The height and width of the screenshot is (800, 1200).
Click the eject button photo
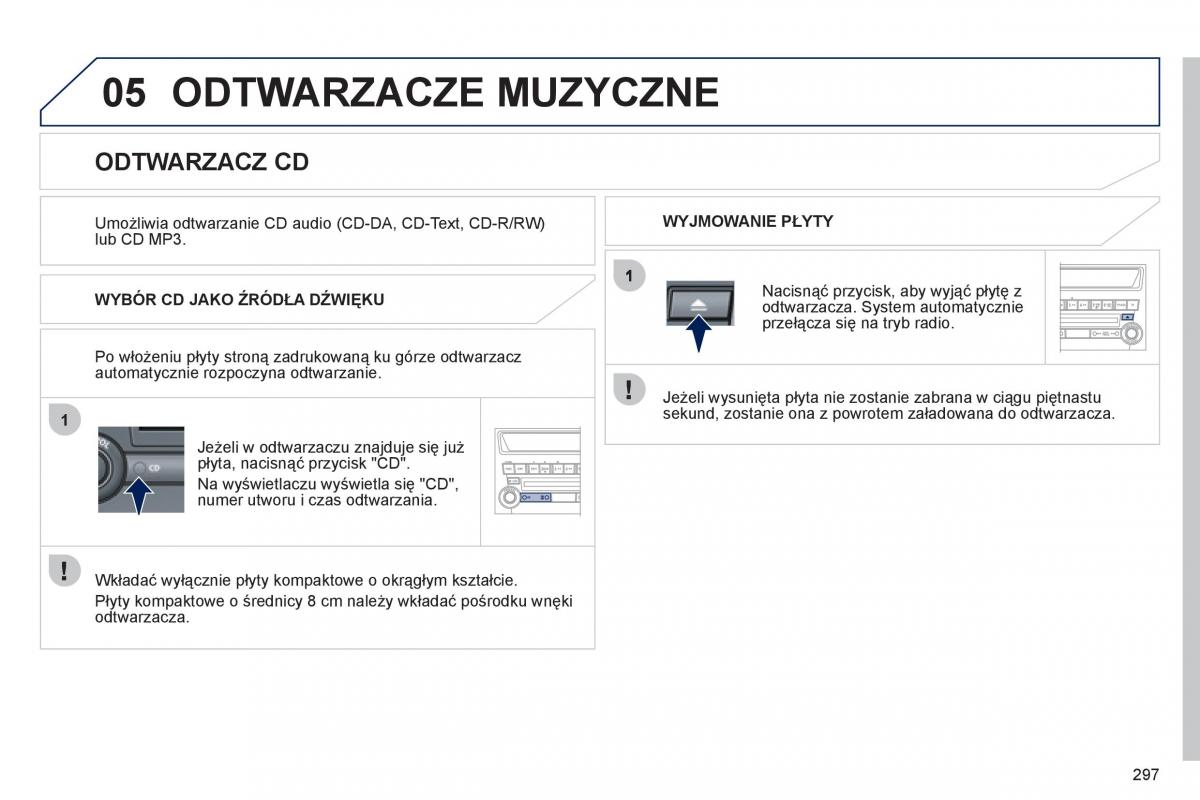pyautogui.click(x=700, y=304)
